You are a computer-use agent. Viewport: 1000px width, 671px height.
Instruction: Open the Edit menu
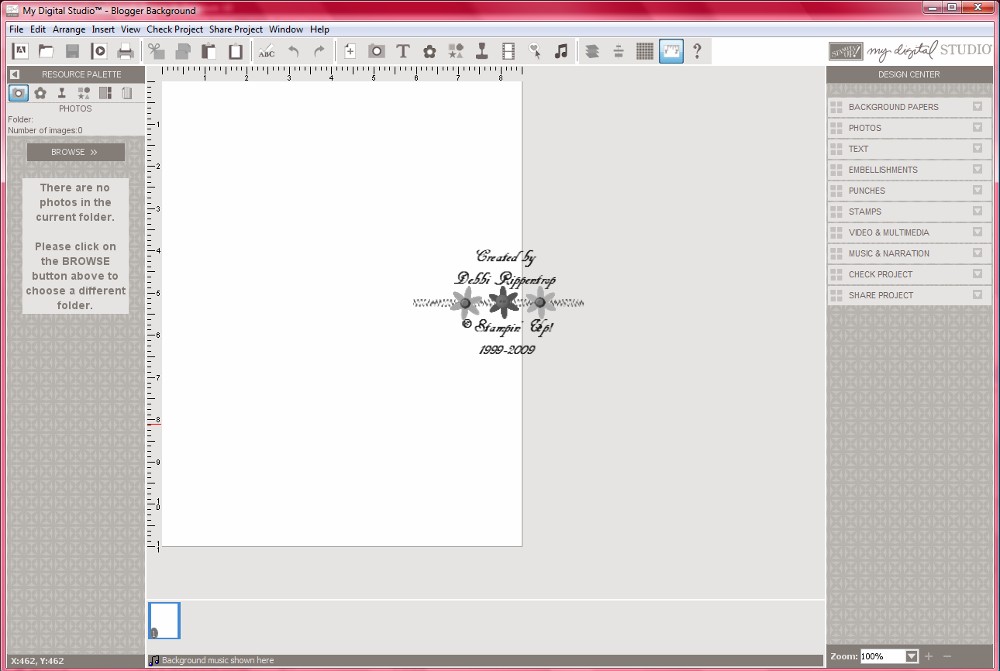tap(38, 29)
